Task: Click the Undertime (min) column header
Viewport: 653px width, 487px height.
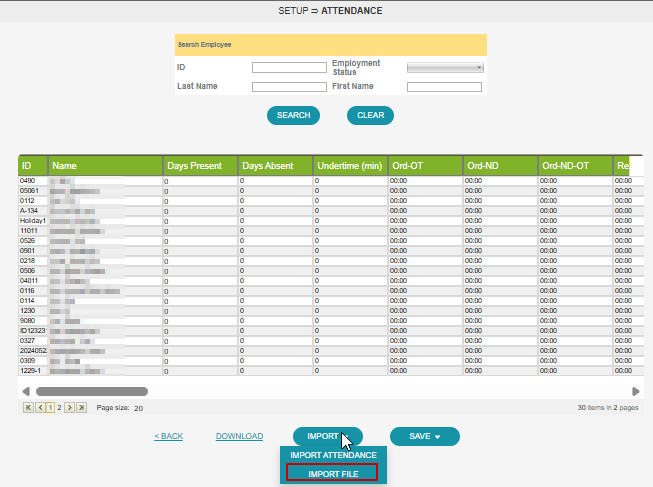Action: tap(350, 166)
